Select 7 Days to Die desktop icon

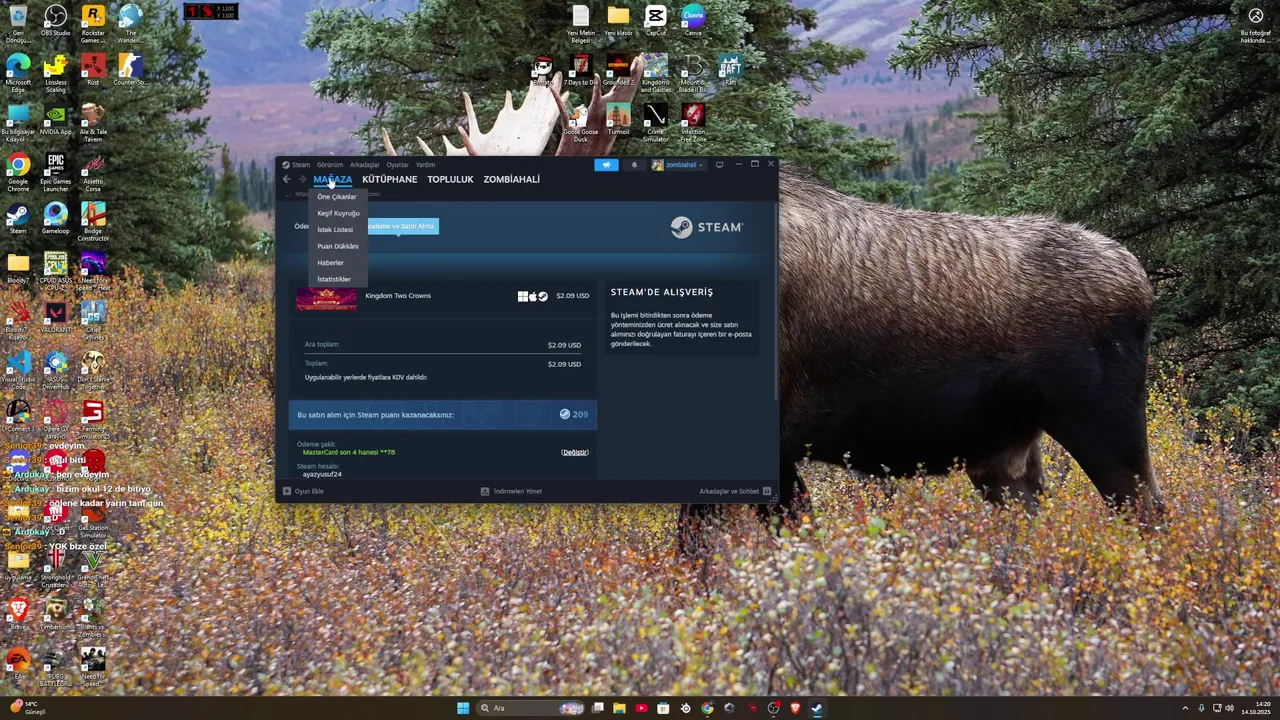tap(581, 69)
